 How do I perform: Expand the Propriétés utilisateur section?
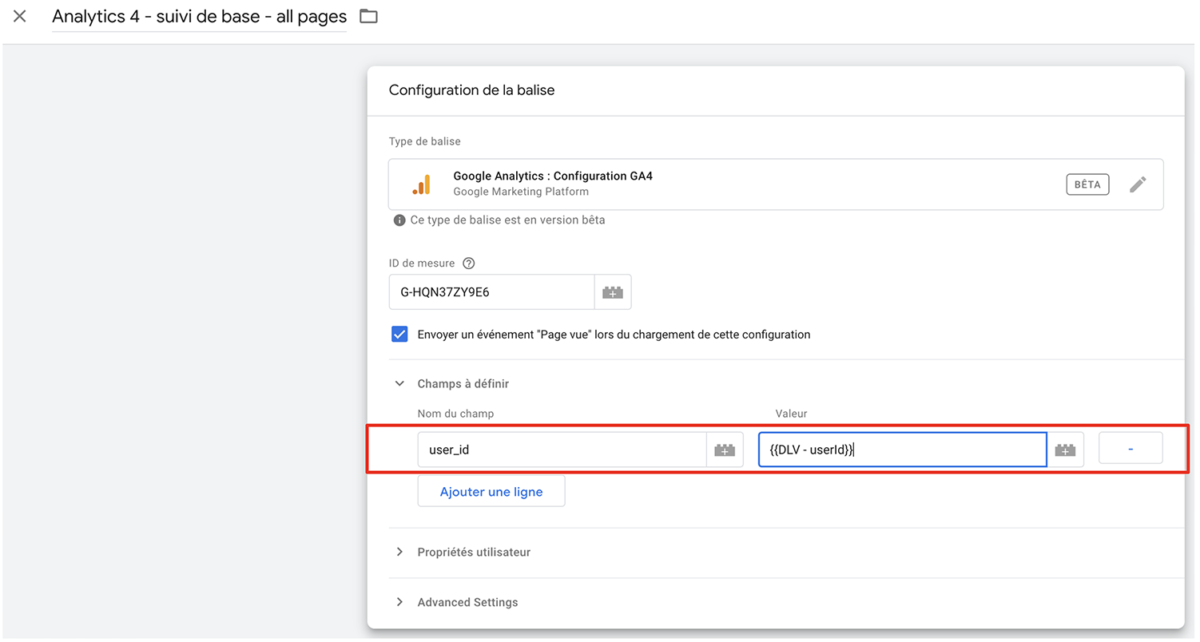[400, 552]
